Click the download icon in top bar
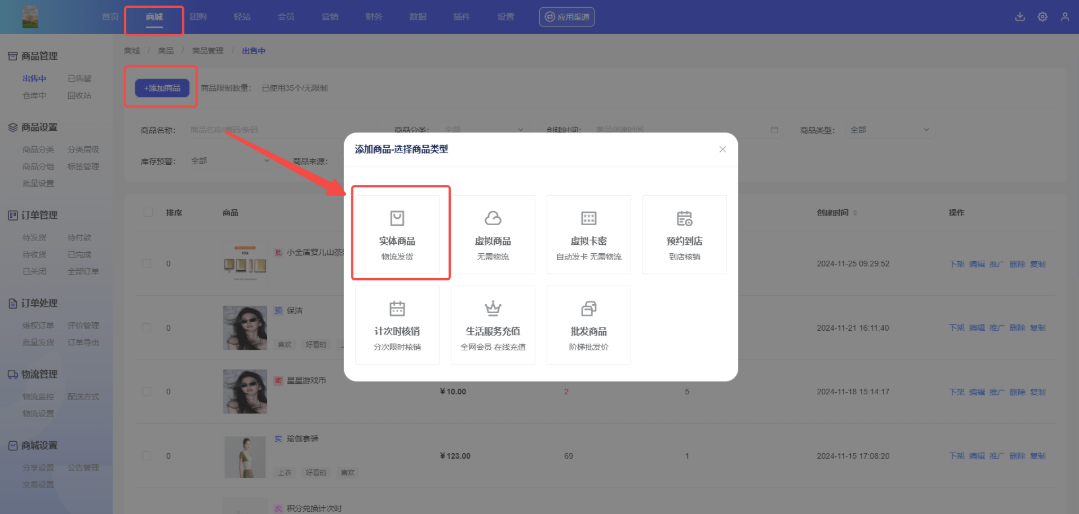 (1020, 17)
